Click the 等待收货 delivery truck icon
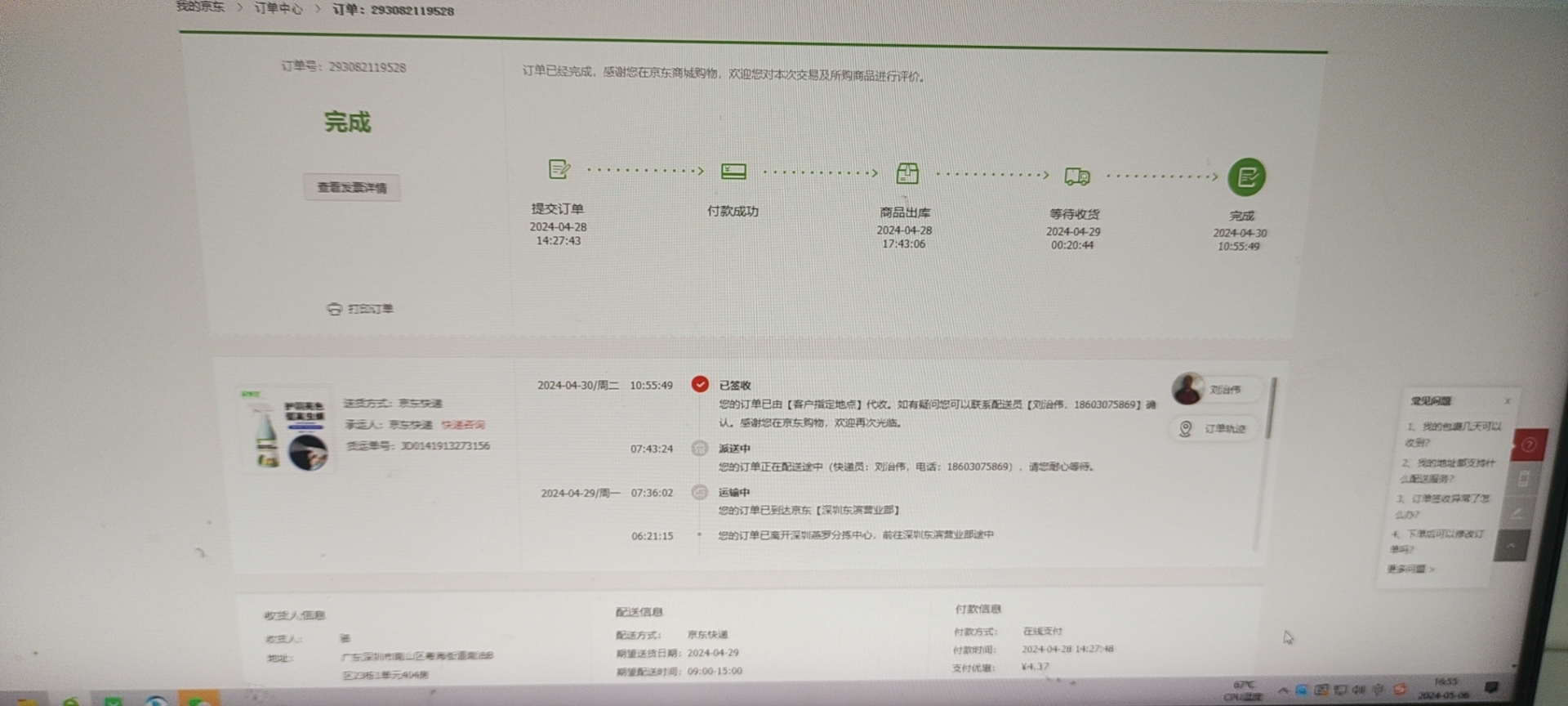The image size is (1568, 706). [1076, 176]
